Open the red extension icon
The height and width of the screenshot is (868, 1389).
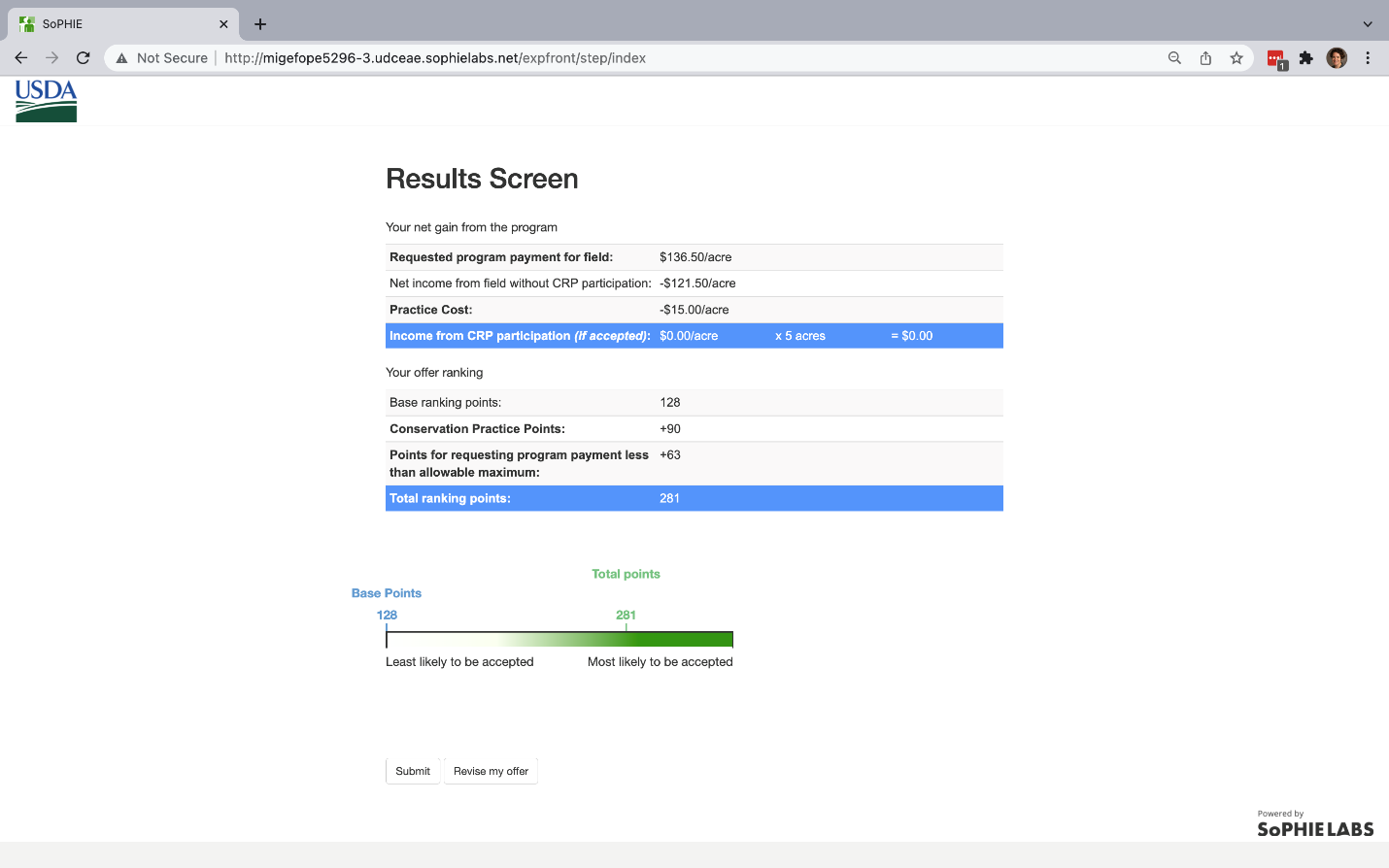(1276, 59)
